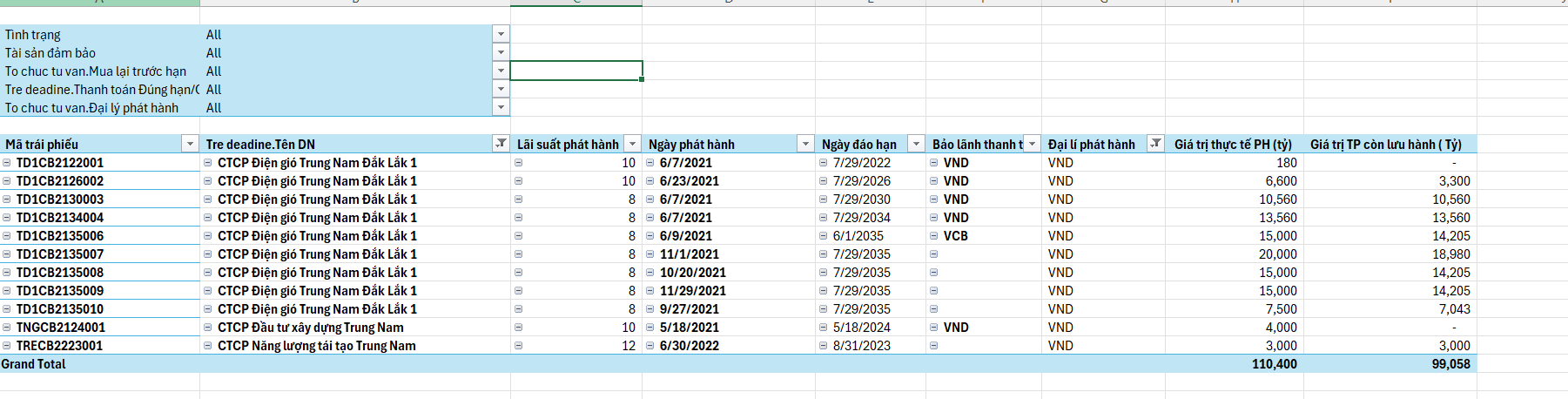Select the CTCP Năng lượng tái tạo Trung Nam cell

point(355,346)
